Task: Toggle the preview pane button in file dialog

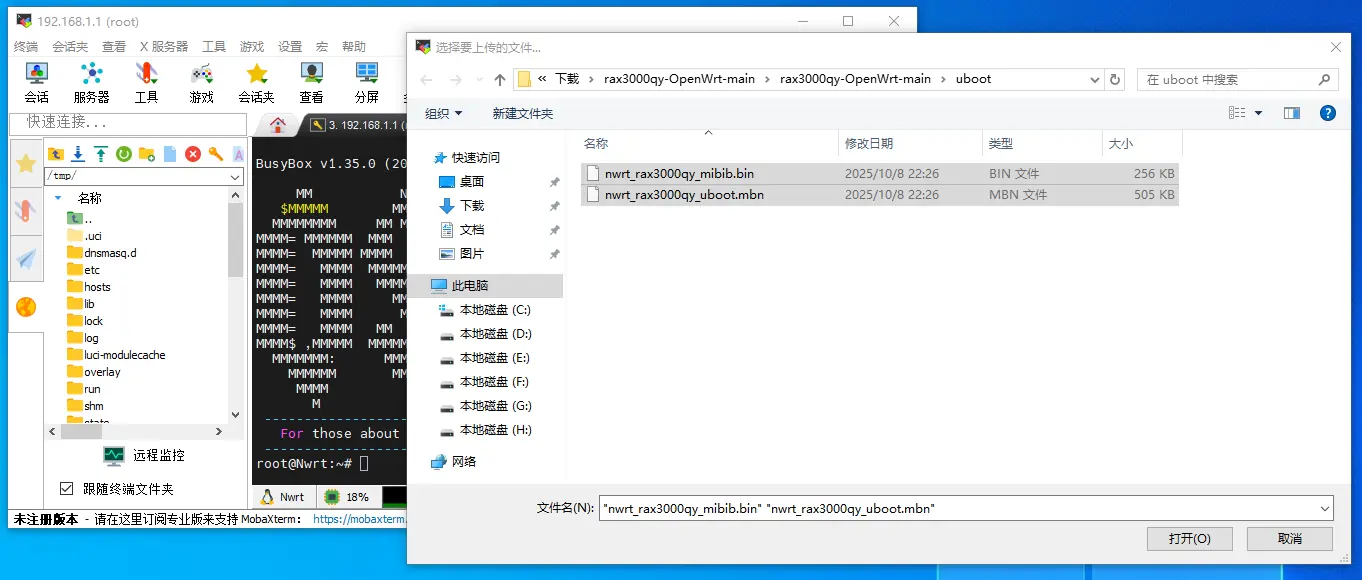Action: point(1291,113)
